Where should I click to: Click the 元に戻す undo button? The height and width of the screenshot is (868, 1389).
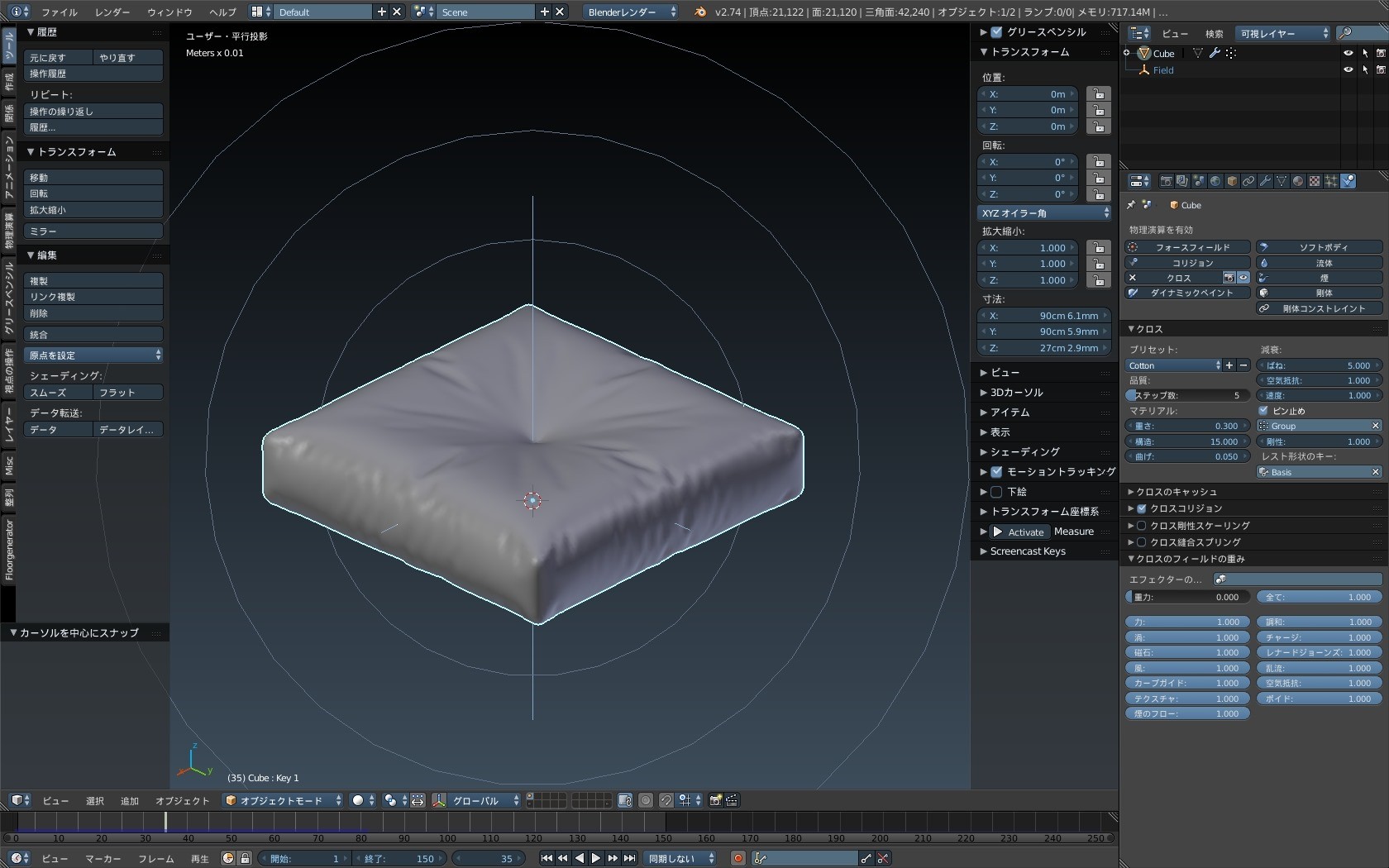pyautogui.click(x=58, y=58)
